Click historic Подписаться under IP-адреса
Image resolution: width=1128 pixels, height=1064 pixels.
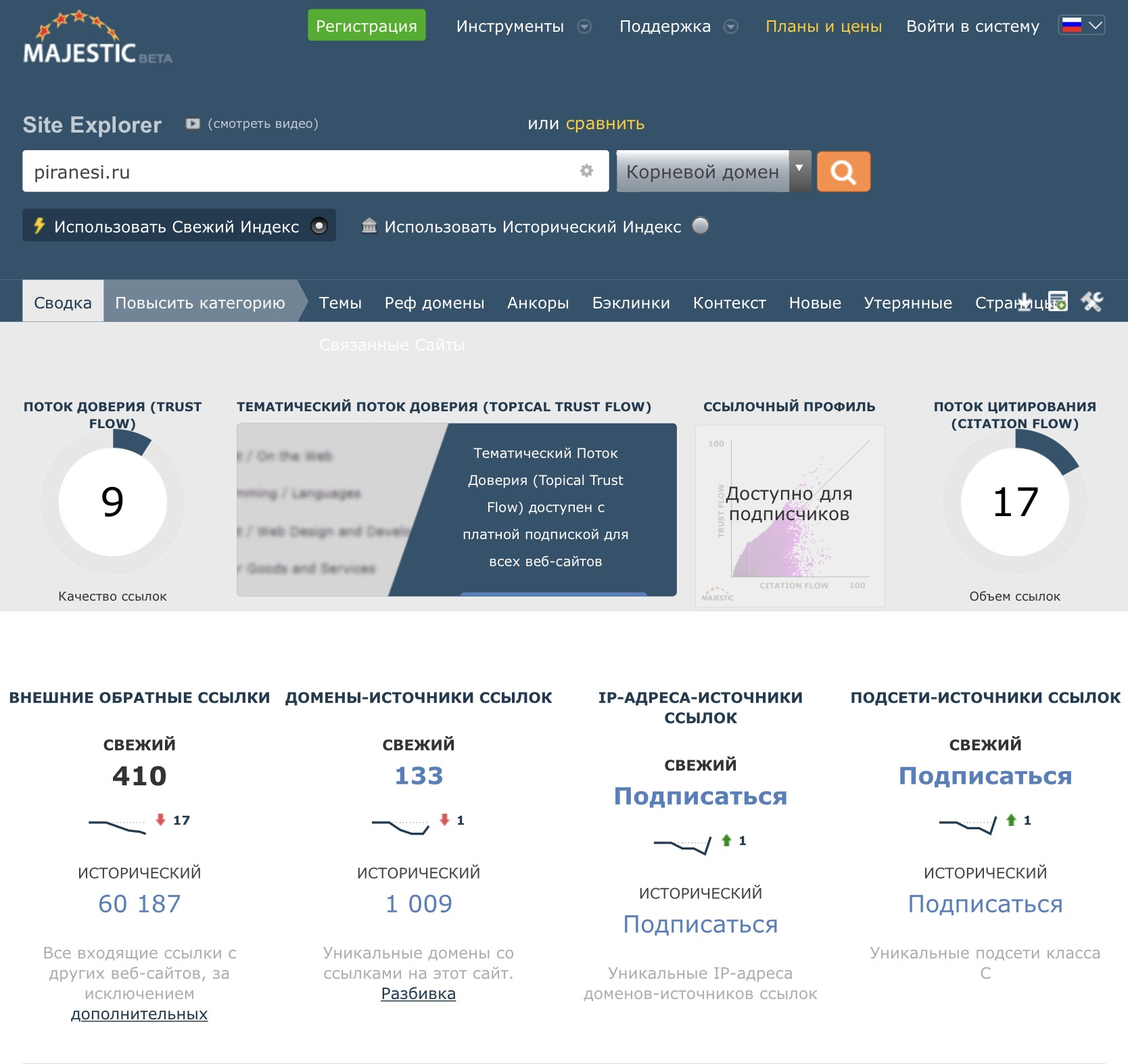coord(701,924)
